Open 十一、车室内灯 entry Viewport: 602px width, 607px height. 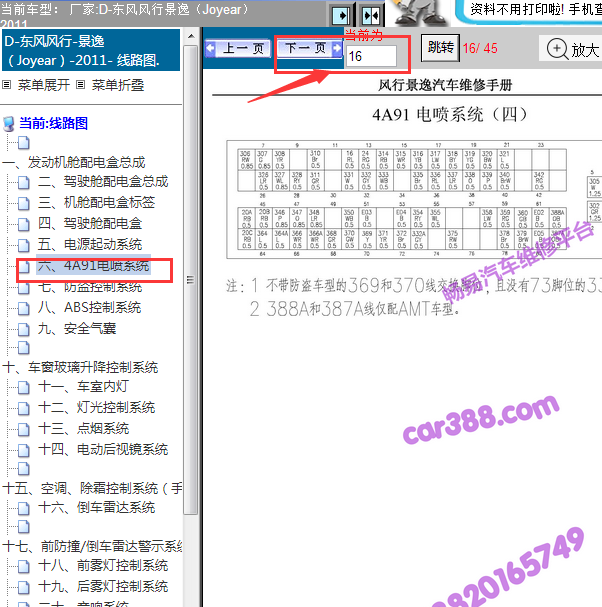click(83, 386)
